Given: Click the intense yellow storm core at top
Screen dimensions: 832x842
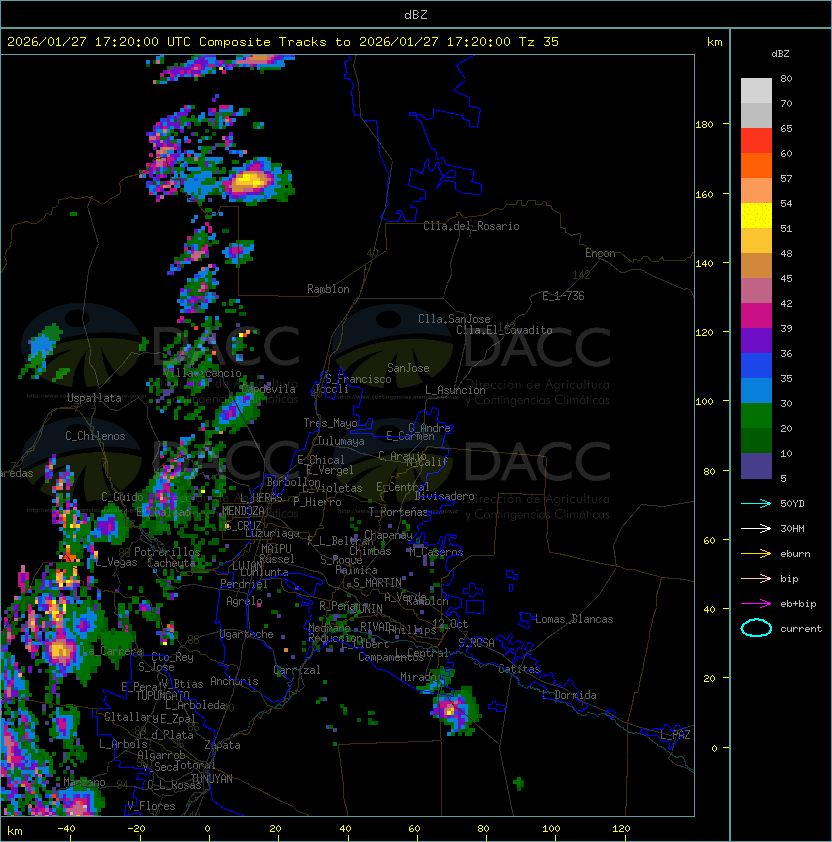Looking at the screenshot, I should (x=249, y=180).
